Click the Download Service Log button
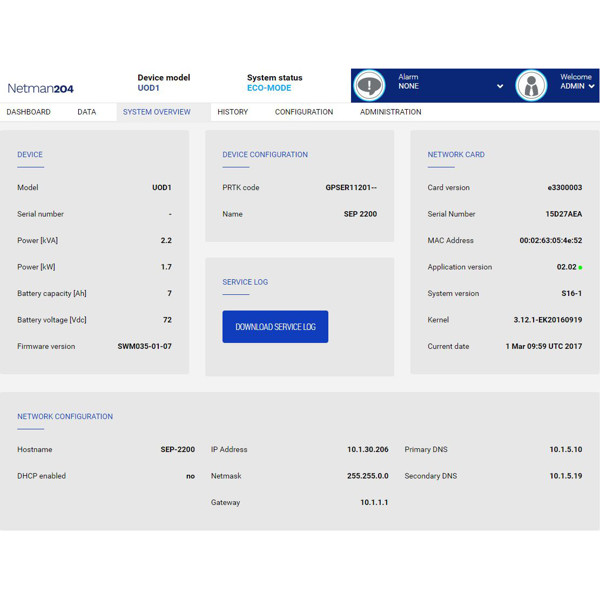600x600 pixels. coord(275,326)
